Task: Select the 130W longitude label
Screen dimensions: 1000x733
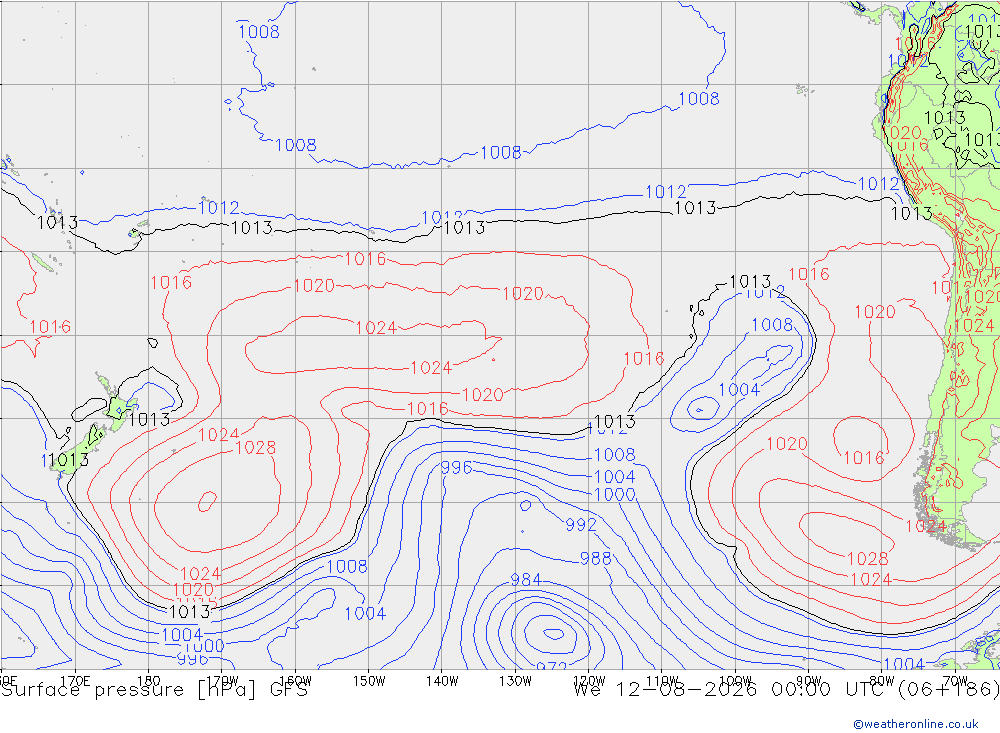Action: point(515,681)
